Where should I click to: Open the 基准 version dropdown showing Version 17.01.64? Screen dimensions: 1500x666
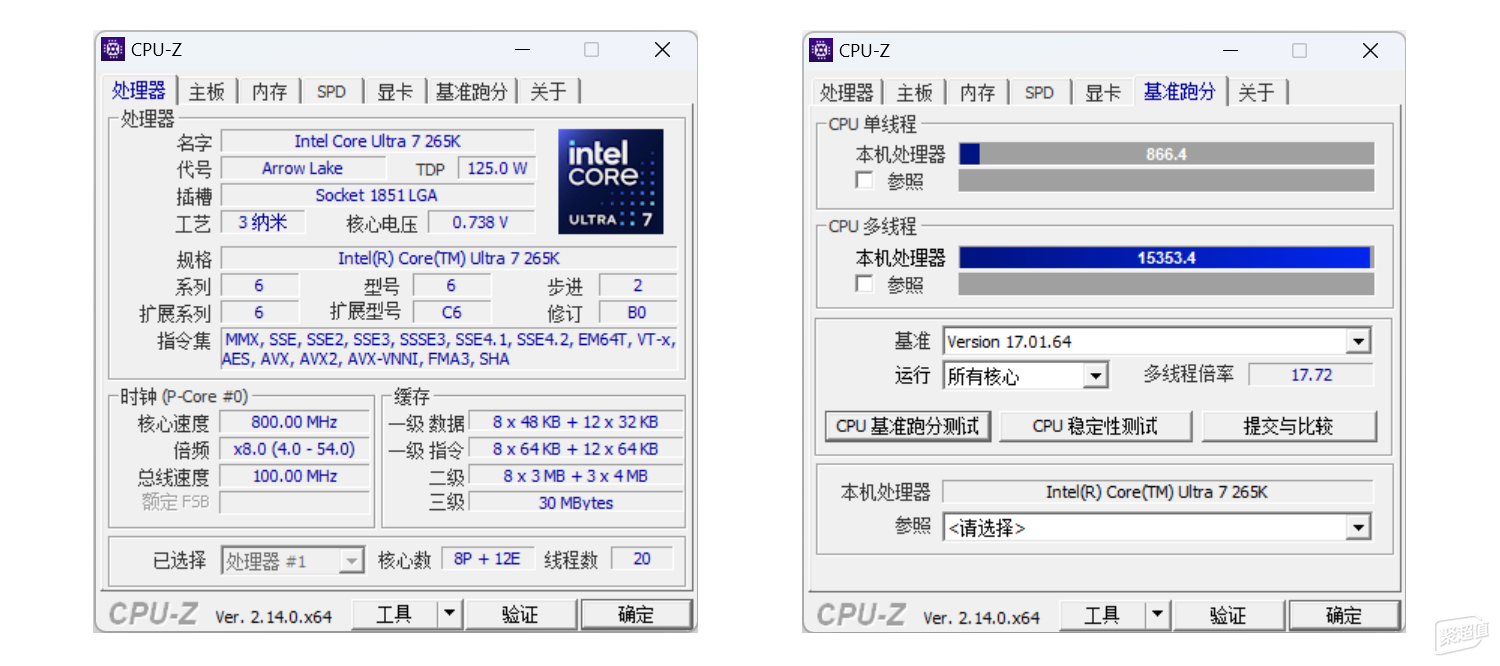pyautogui.click(x=1156, y=341)
